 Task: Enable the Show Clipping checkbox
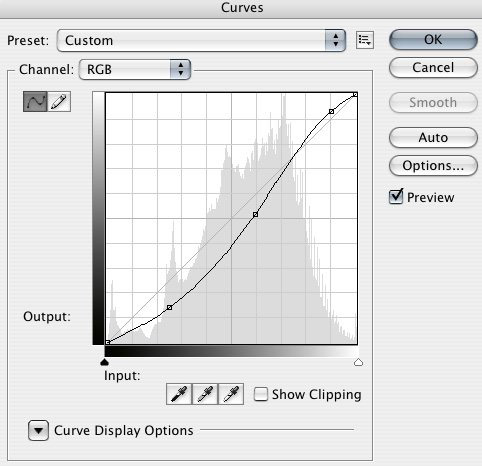[260, 394]
